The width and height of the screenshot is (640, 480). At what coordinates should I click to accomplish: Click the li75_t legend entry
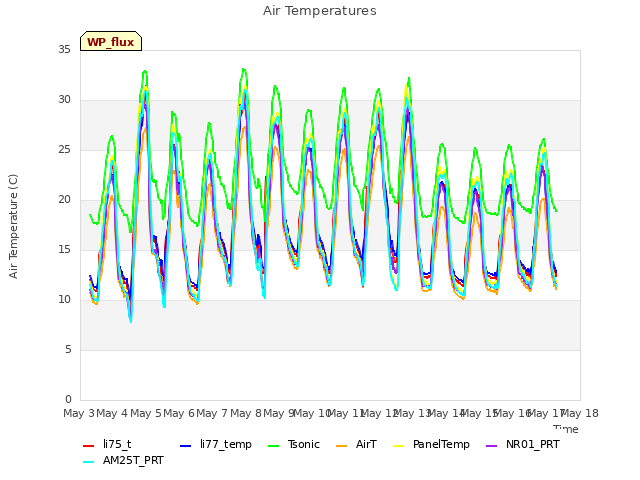107,444
